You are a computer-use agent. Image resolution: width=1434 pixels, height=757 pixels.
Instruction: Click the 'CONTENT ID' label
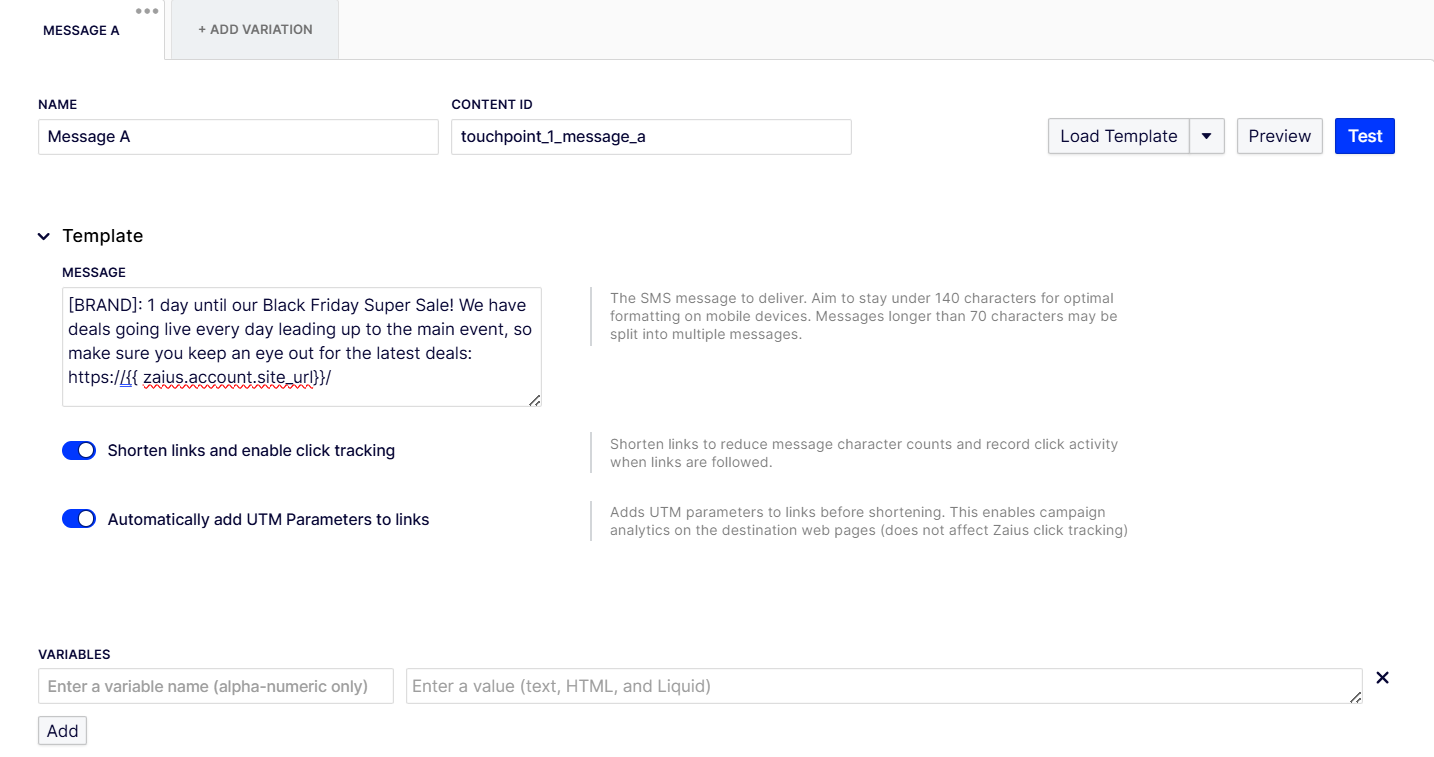tap(492, 105)
